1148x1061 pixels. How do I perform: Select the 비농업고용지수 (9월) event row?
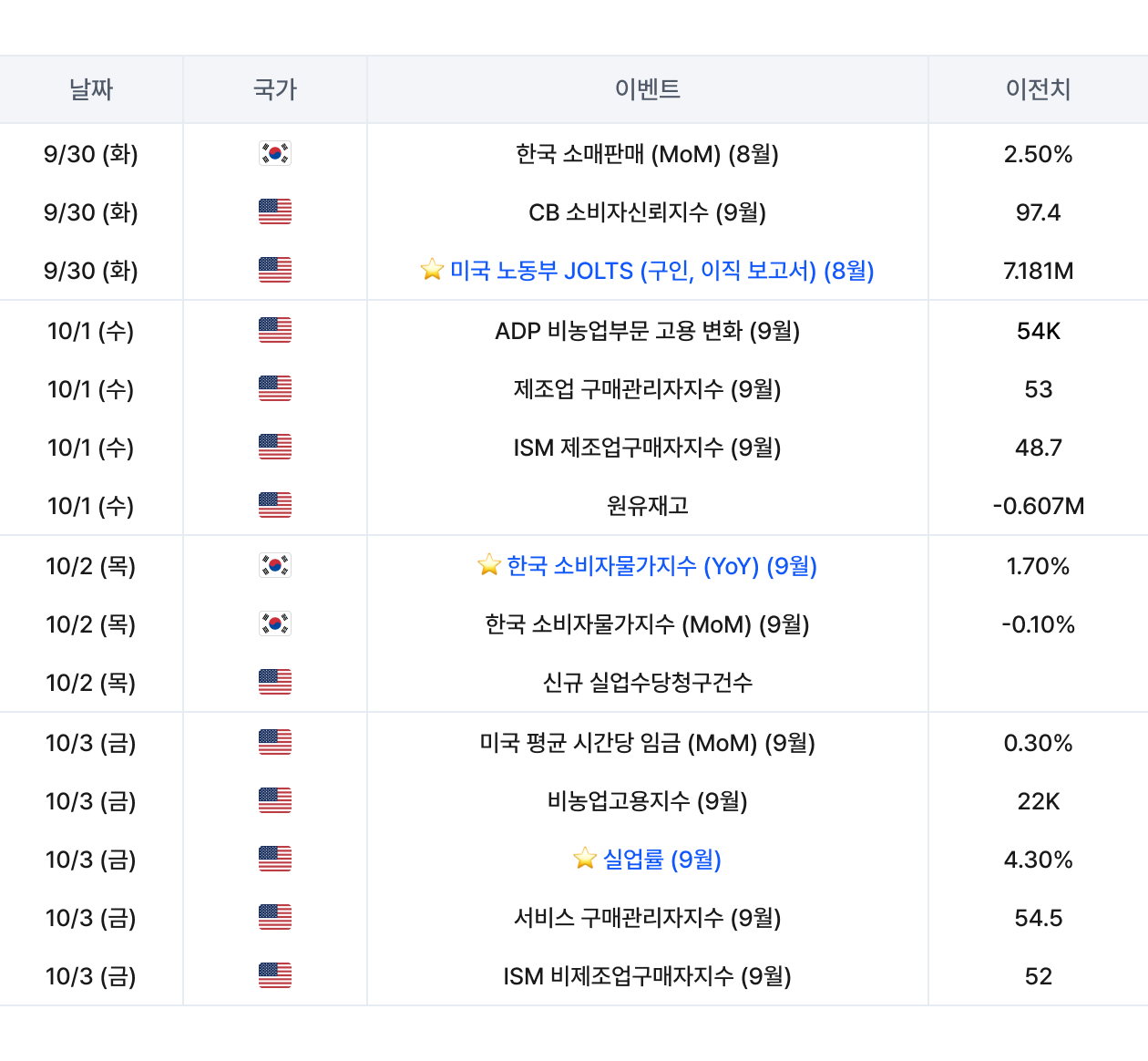click(648, 801)
